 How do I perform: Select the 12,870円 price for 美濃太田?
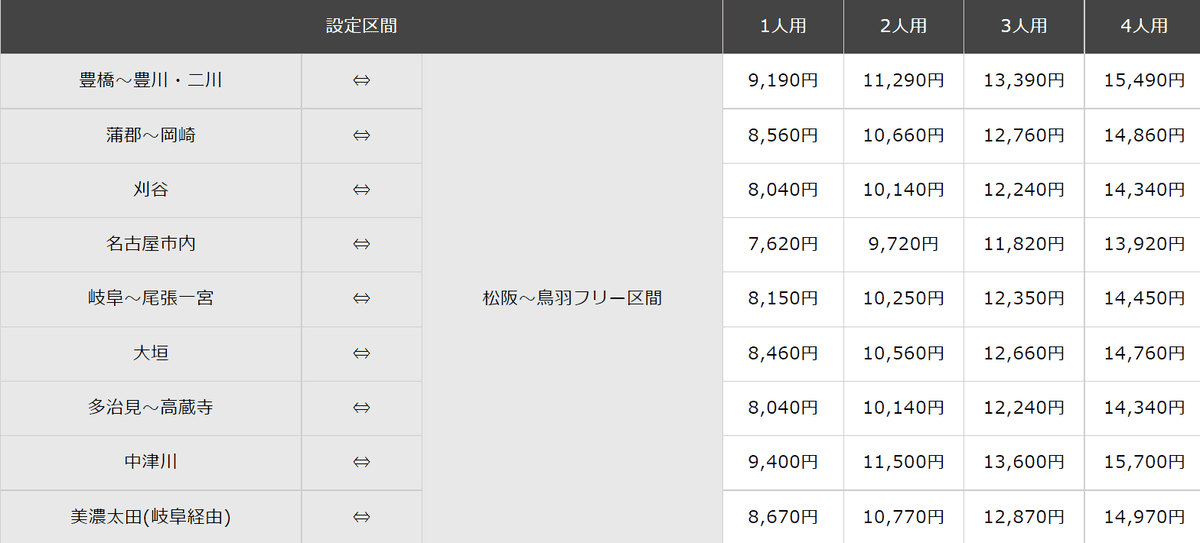click(1024, 517)
